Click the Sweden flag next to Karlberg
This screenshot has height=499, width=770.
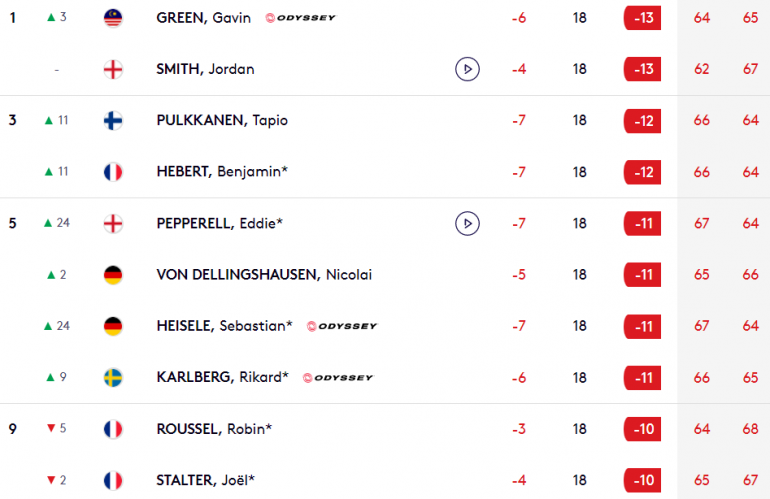[113, 378]
